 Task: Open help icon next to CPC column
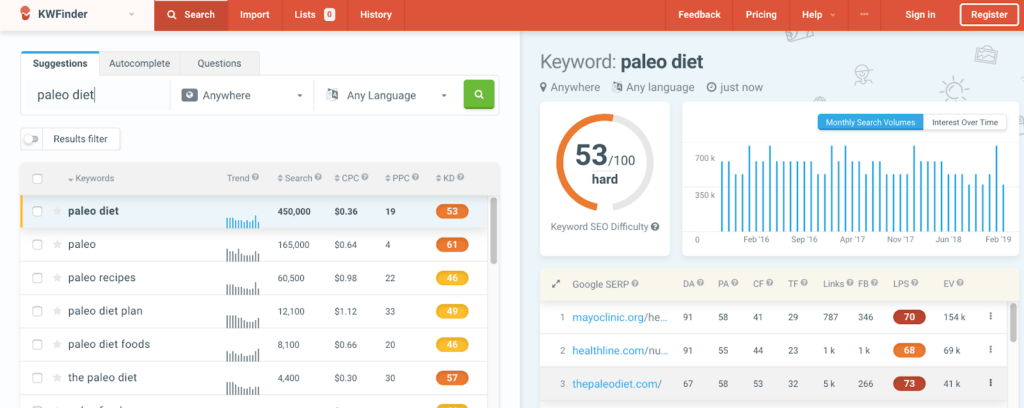point(364,178)
